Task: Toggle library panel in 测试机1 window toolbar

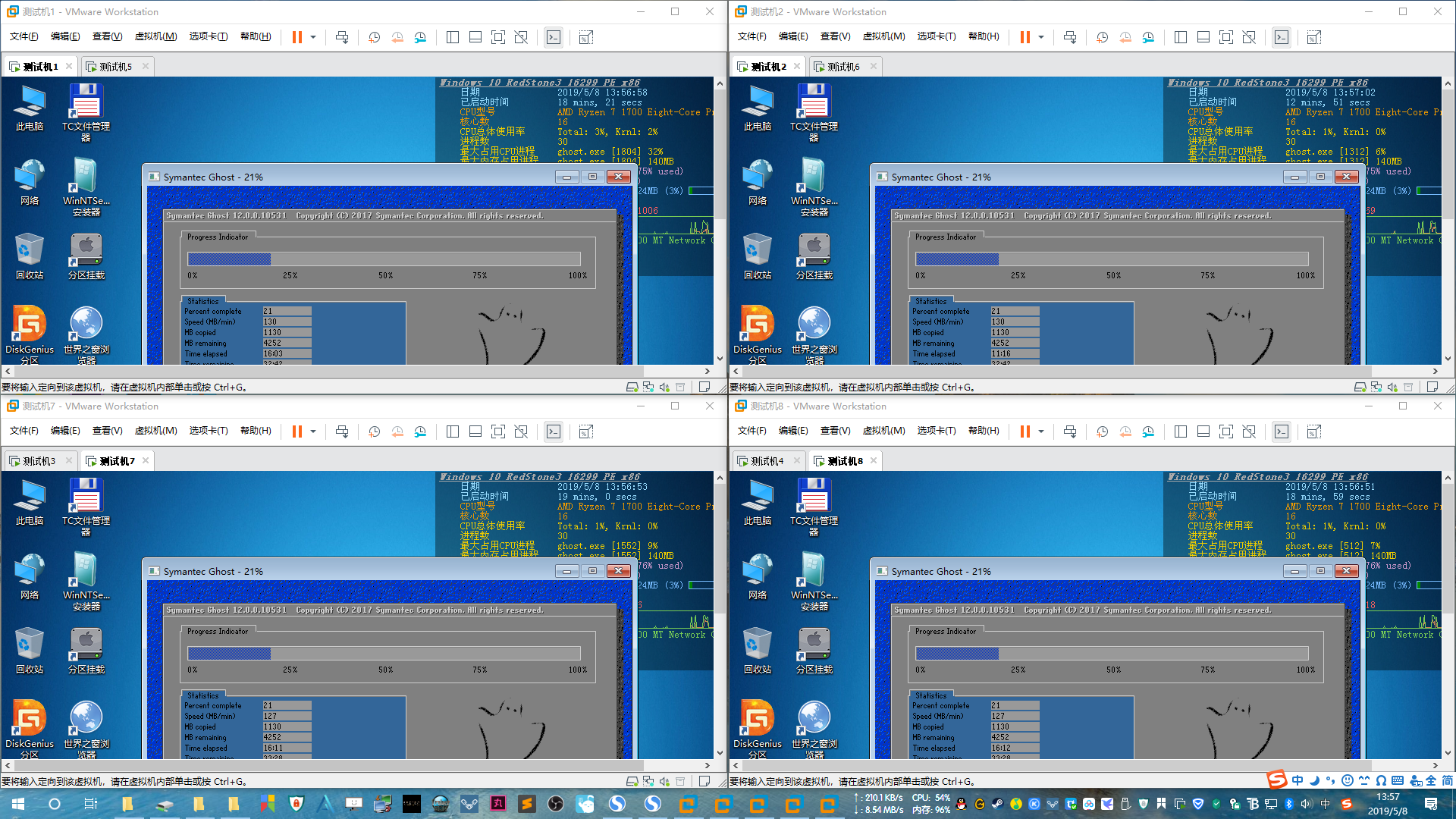Action: [453, 37]
